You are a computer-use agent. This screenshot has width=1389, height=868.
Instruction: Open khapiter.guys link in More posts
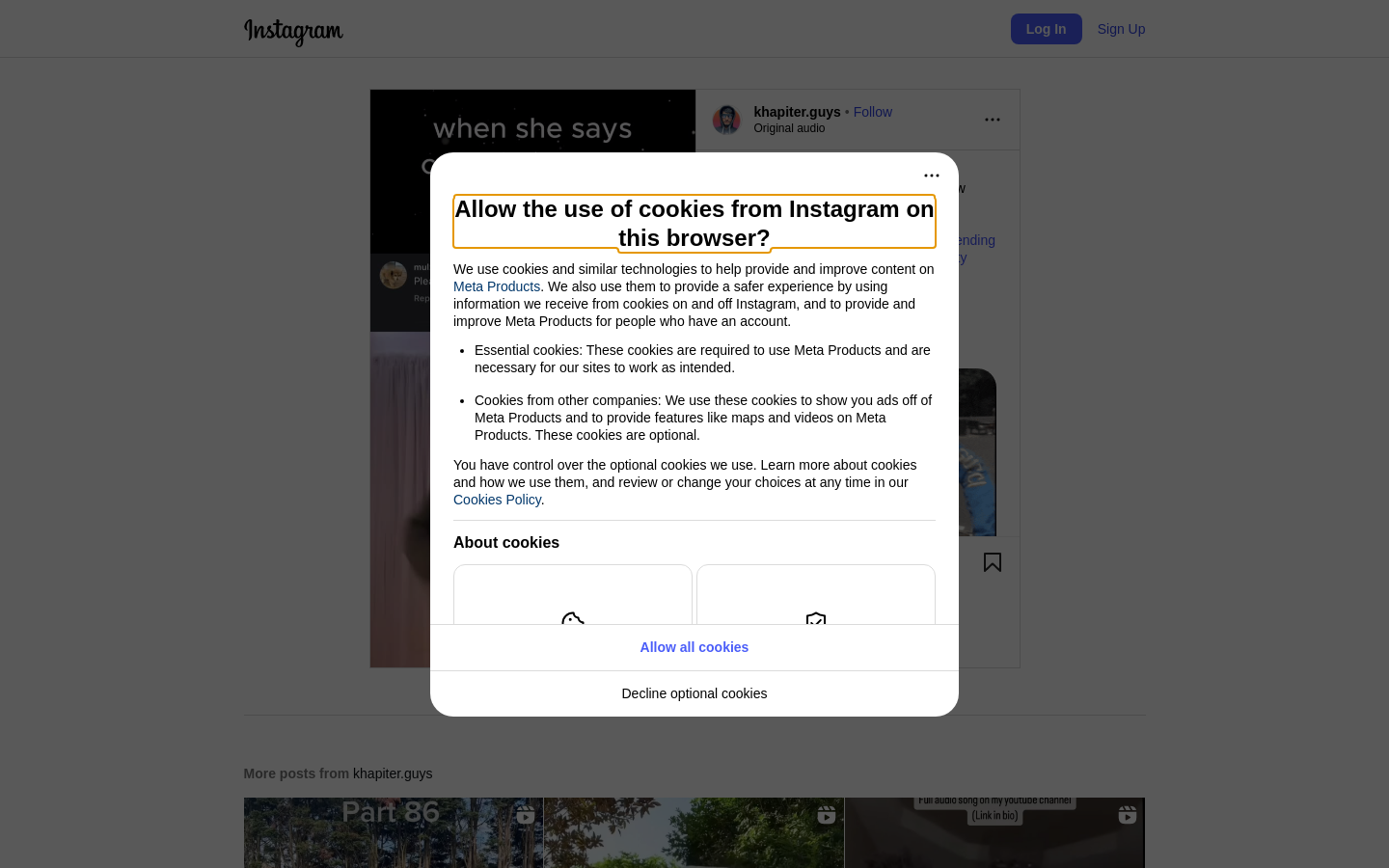point(393,773)
